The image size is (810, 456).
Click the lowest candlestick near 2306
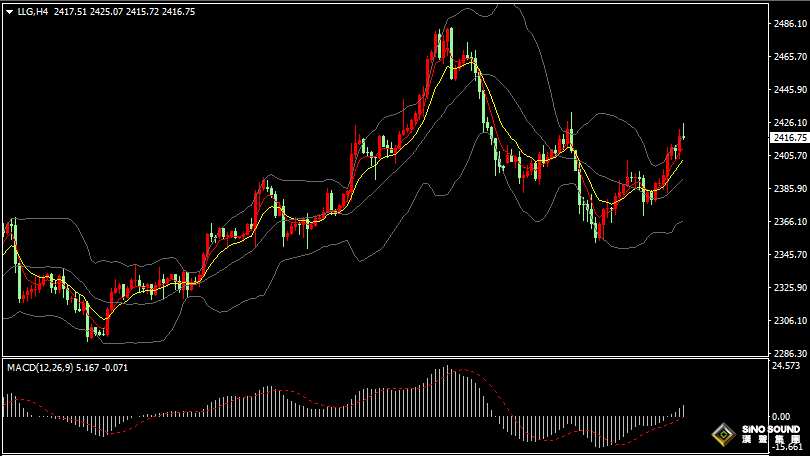(106, 327)
